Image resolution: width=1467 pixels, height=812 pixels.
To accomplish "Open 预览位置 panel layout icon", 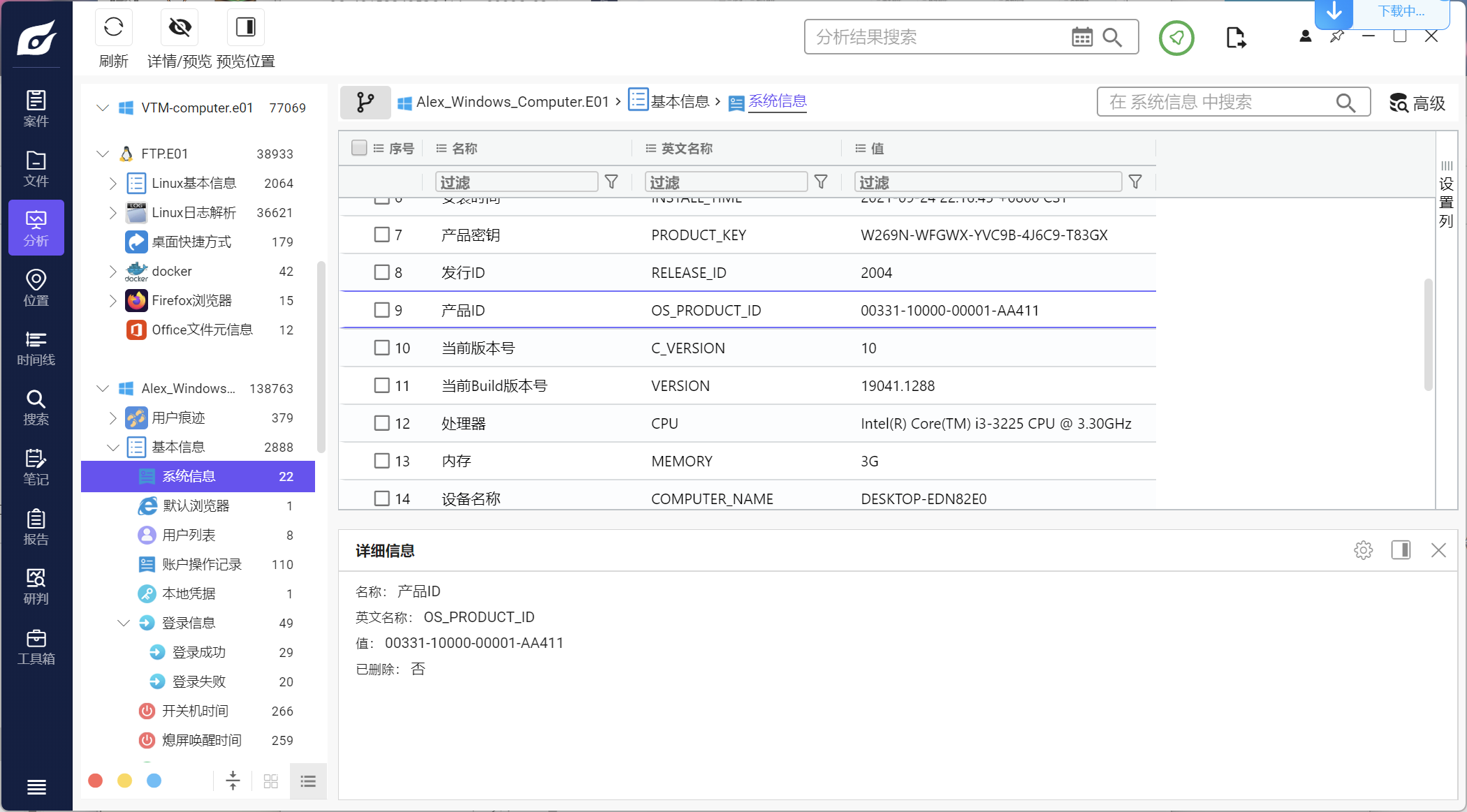I will tap(246, 27).
